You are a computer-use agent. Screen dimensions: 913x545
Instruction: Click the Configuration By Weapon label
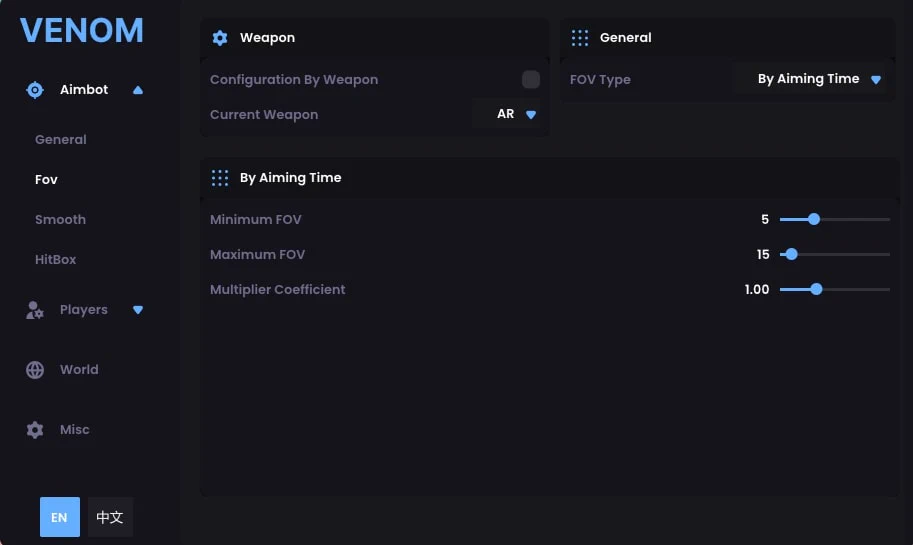pos(294,80)
